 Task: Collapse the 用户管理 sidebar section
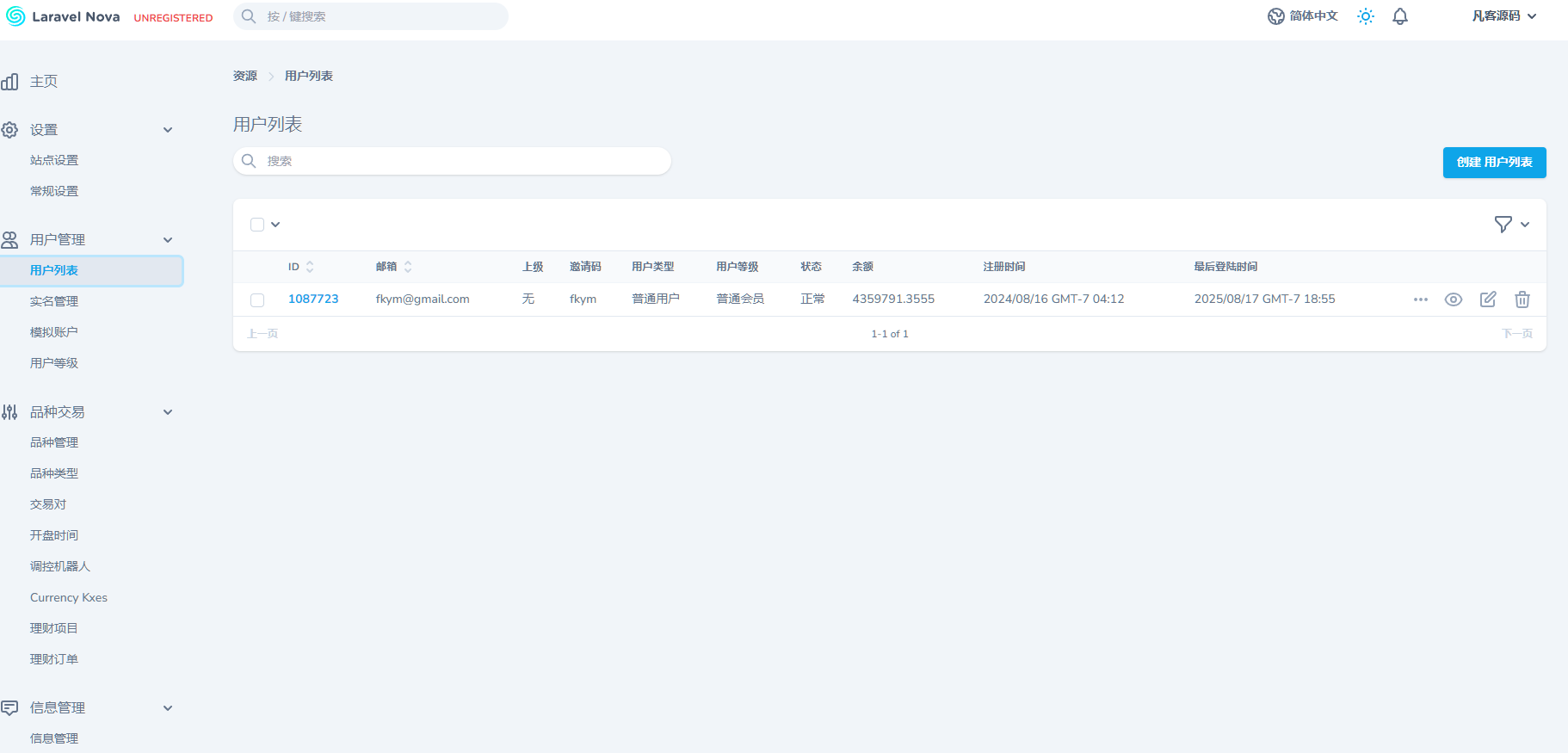168,240
